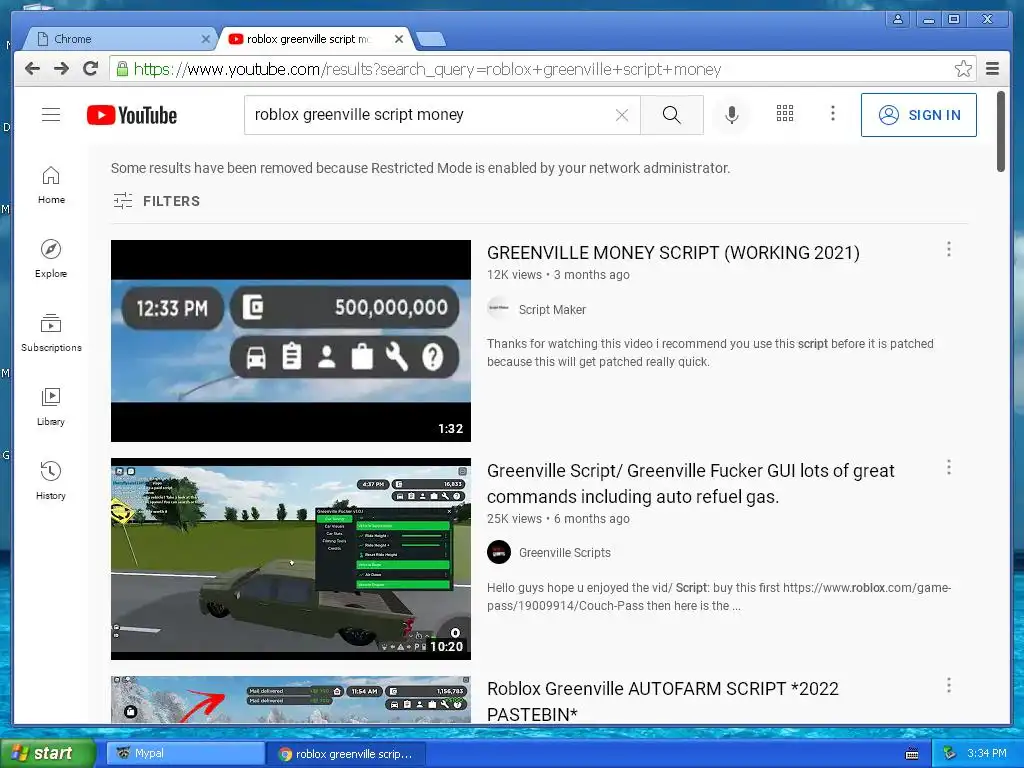
Task: Open options for AUTOFARM SCRIPT video
Action: point(949,686)
